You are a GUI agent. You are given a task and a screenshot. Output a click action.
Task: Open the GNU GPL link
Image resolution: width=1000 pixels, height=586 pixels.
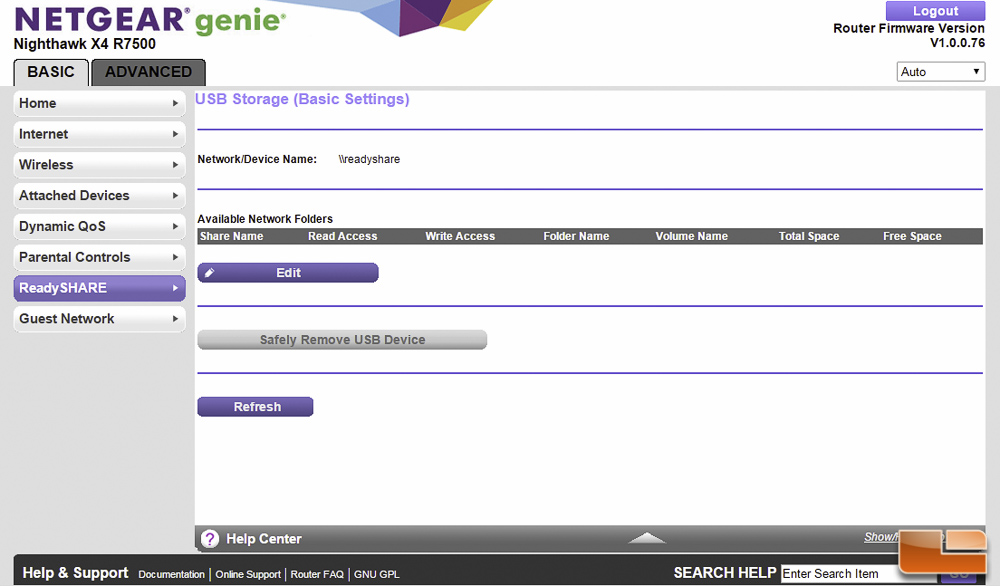point(377,575)
